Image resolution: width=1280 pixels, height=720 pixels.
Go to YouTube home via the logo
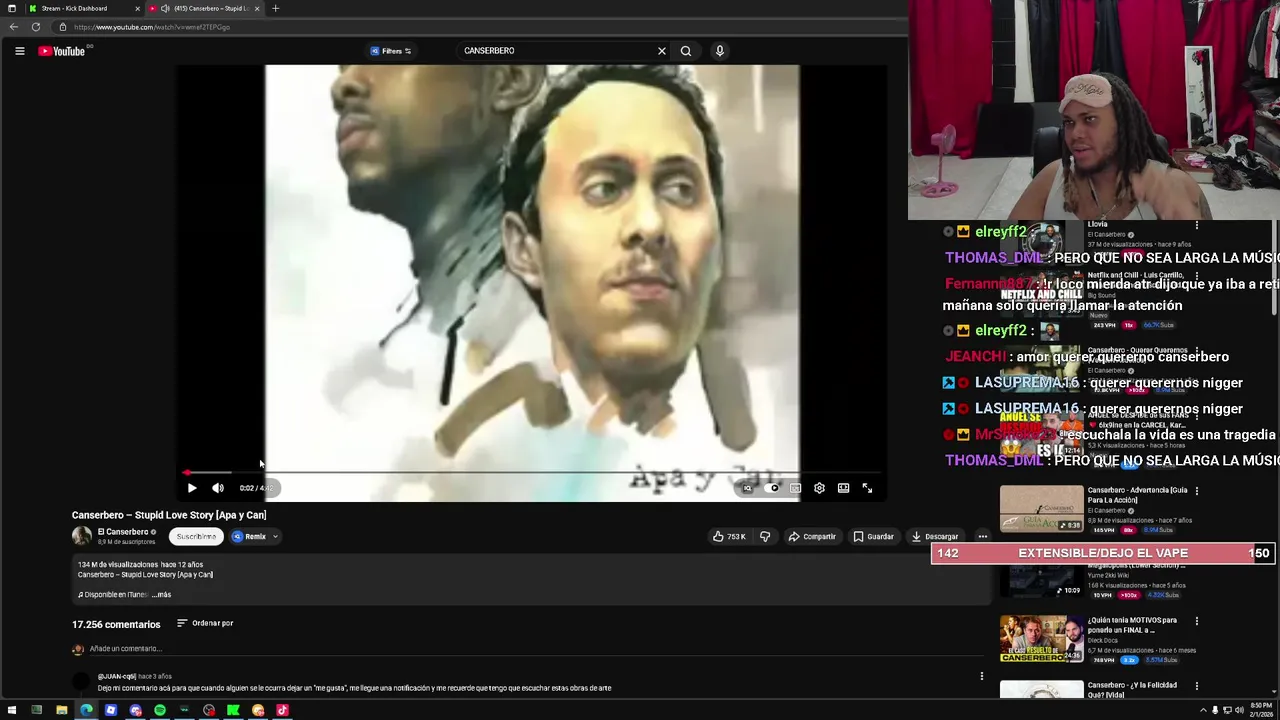pyautogui.click(x=62, y=51)
